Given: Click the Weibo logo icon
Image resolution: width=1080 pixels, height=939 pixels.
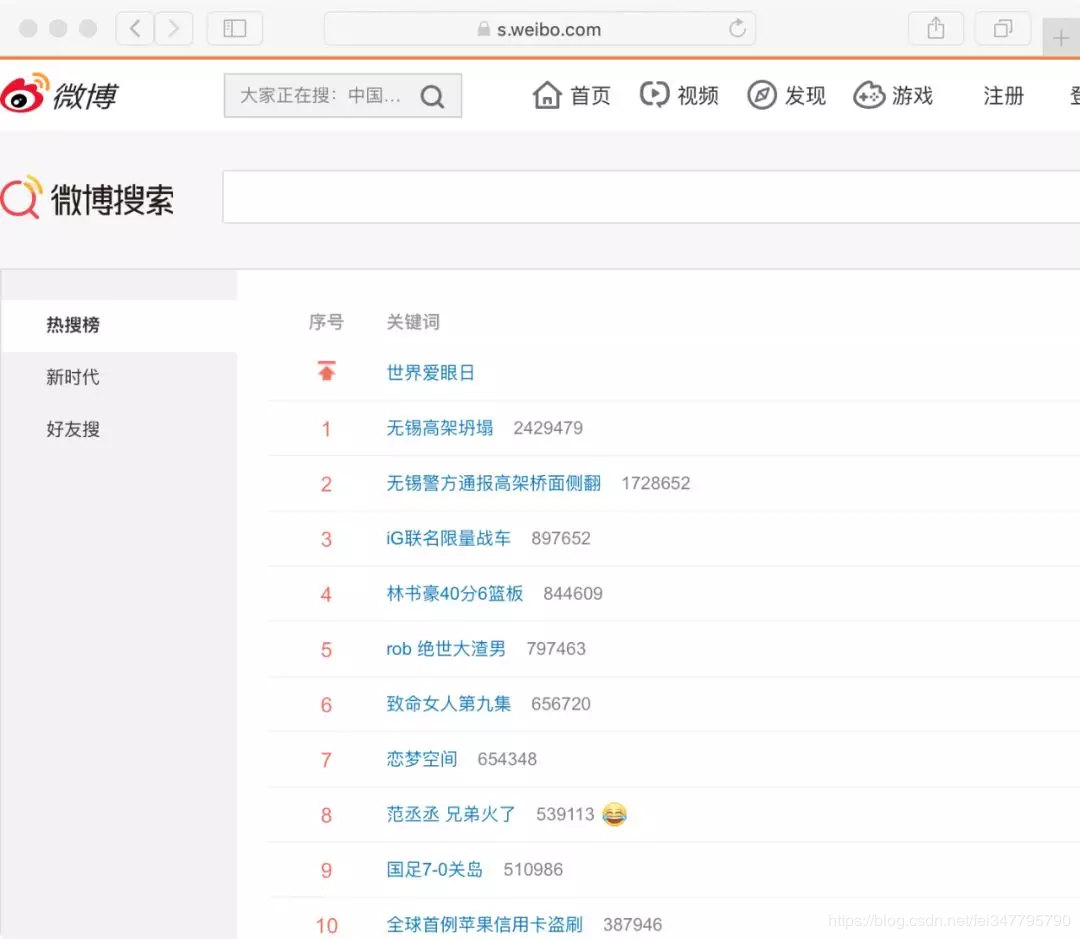Looking at the screenshot, I should [x=25, y=93].
